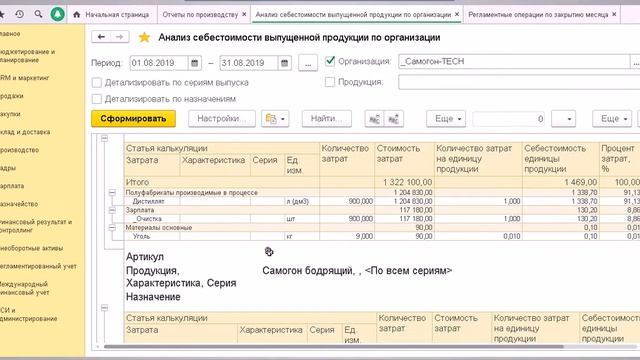Open Склад и доставка in the sidebar
The image size is (640, 360).
click(25, 132)
